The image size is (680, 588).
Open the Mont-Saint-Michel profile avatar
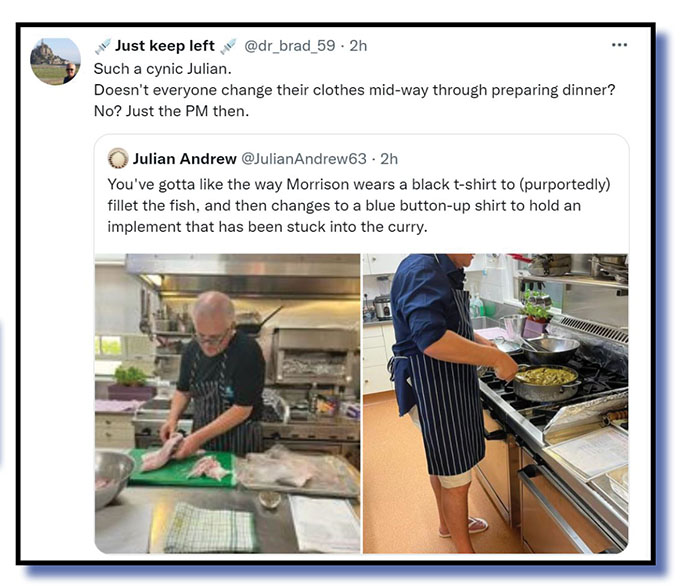click(55, 61)
